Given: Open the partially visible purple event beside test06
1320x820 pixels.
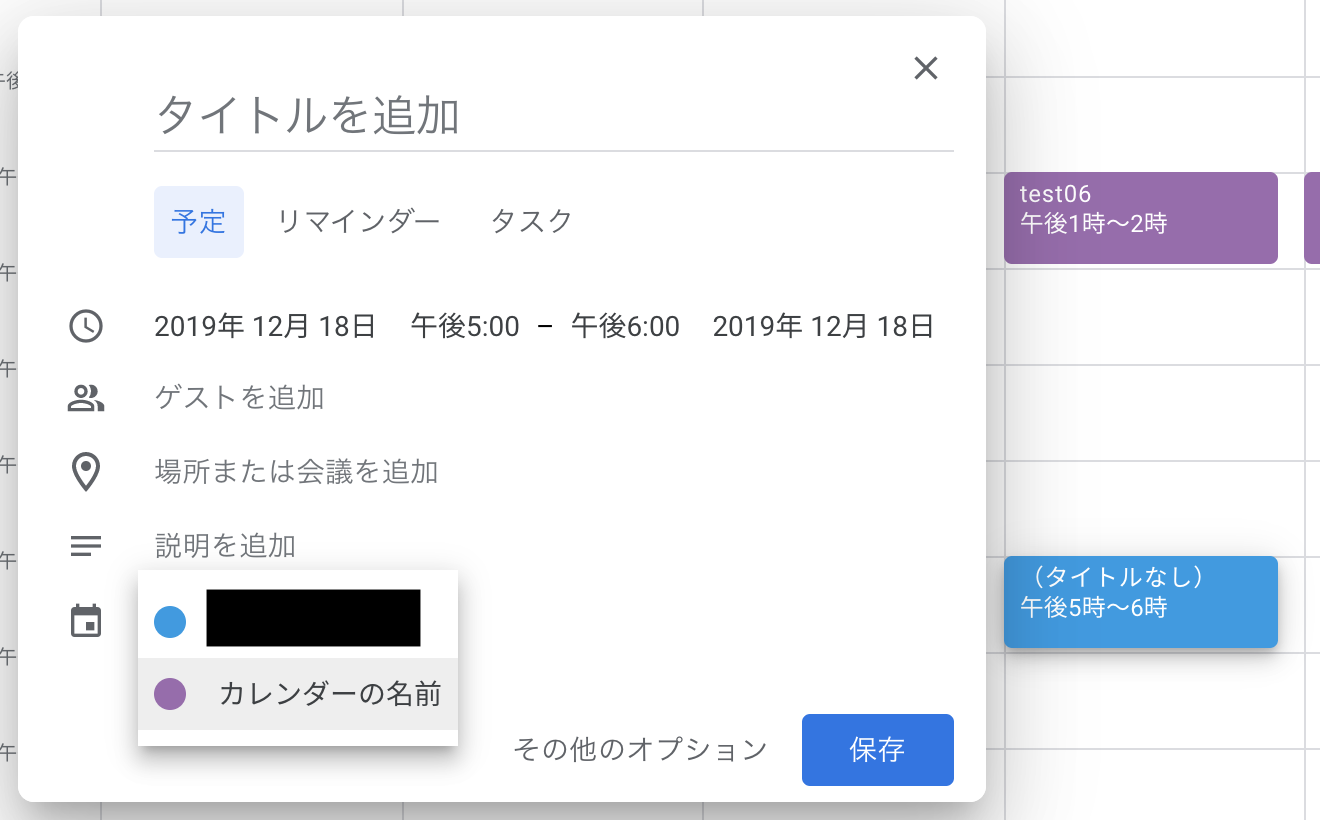Looking at the screenshot, I should 1312,218.
